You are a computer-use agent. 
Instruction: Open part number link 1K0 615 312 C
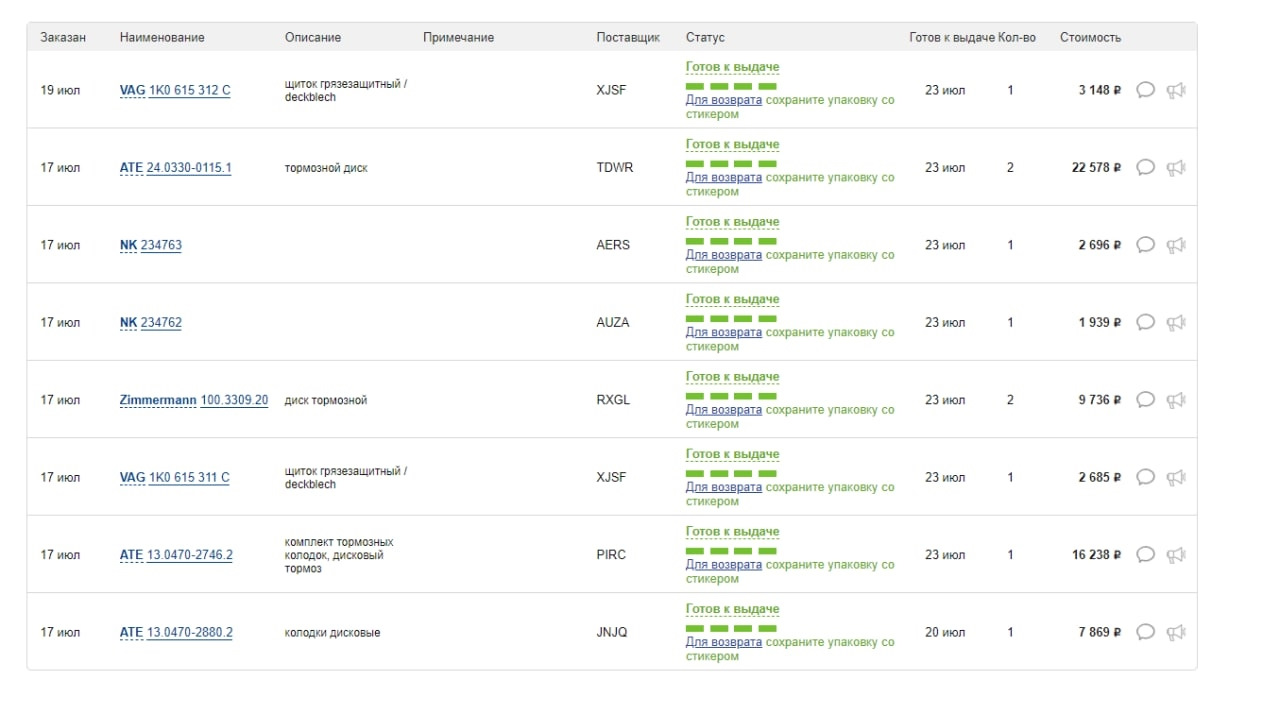(189, 90)
